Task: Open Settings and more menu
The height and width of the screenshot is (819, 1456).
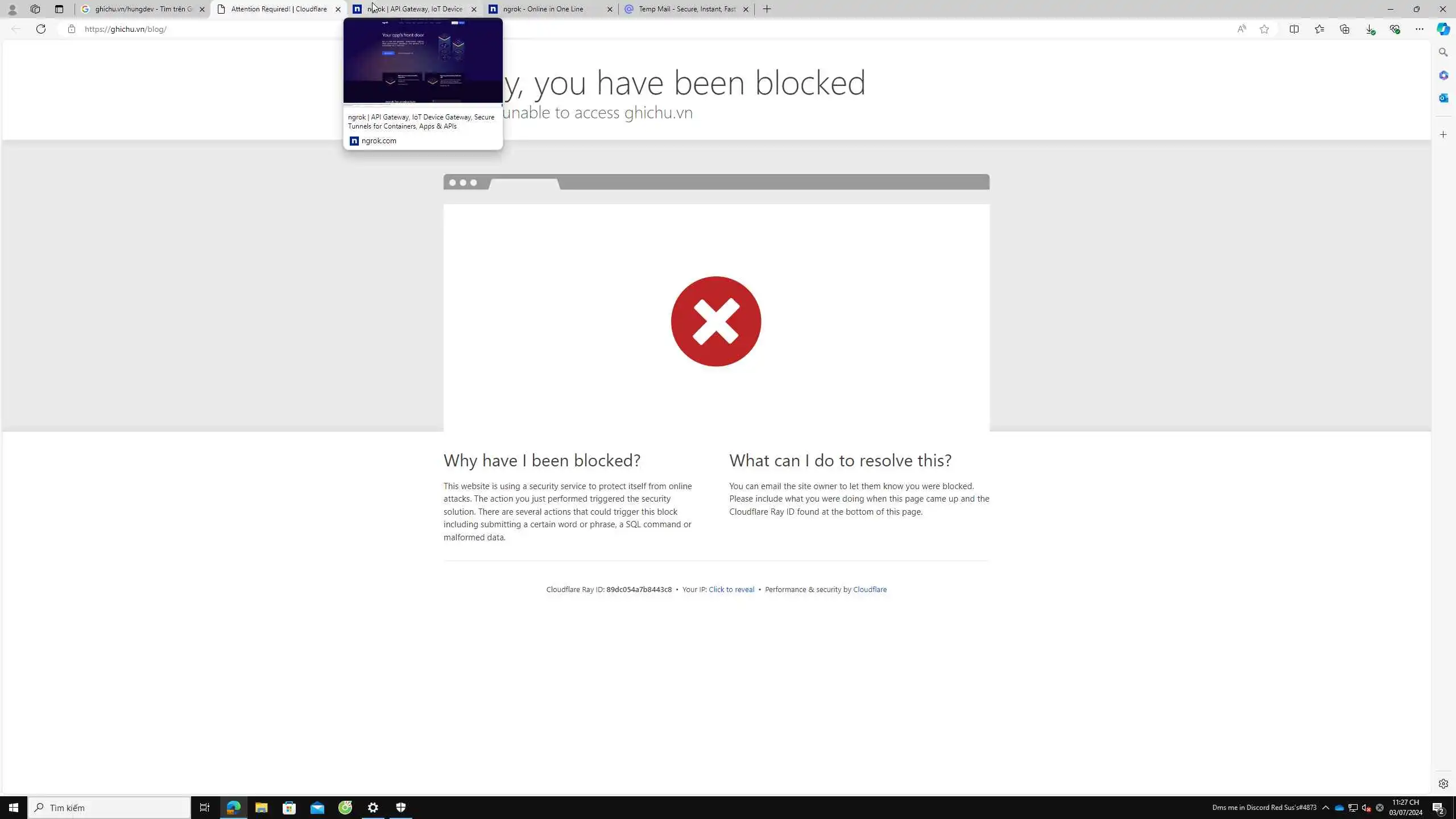Action: pos(1420,29)
